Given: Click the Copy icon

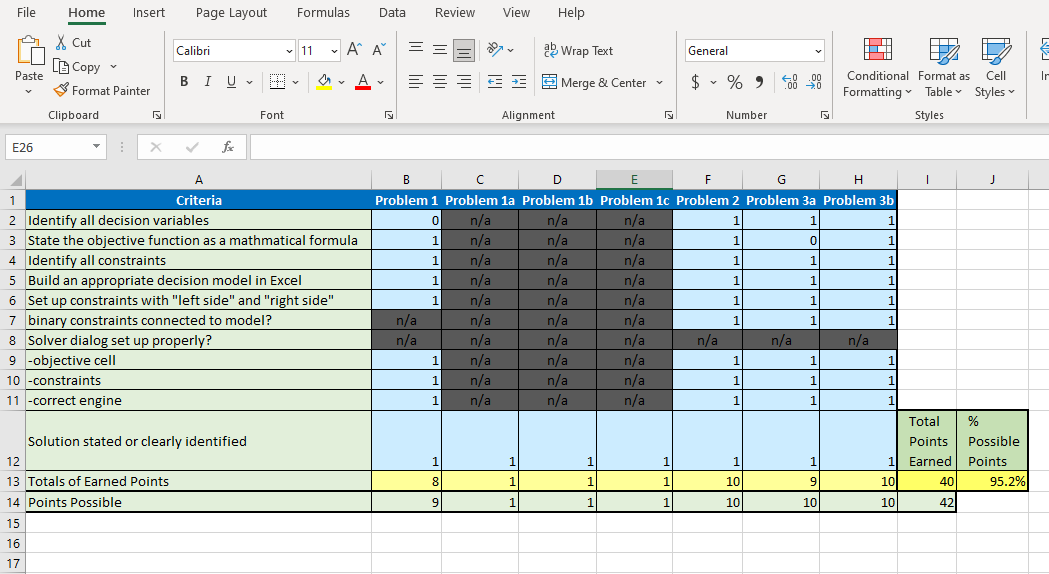Looking at the screenshot, I should click(x=61, y=66).
